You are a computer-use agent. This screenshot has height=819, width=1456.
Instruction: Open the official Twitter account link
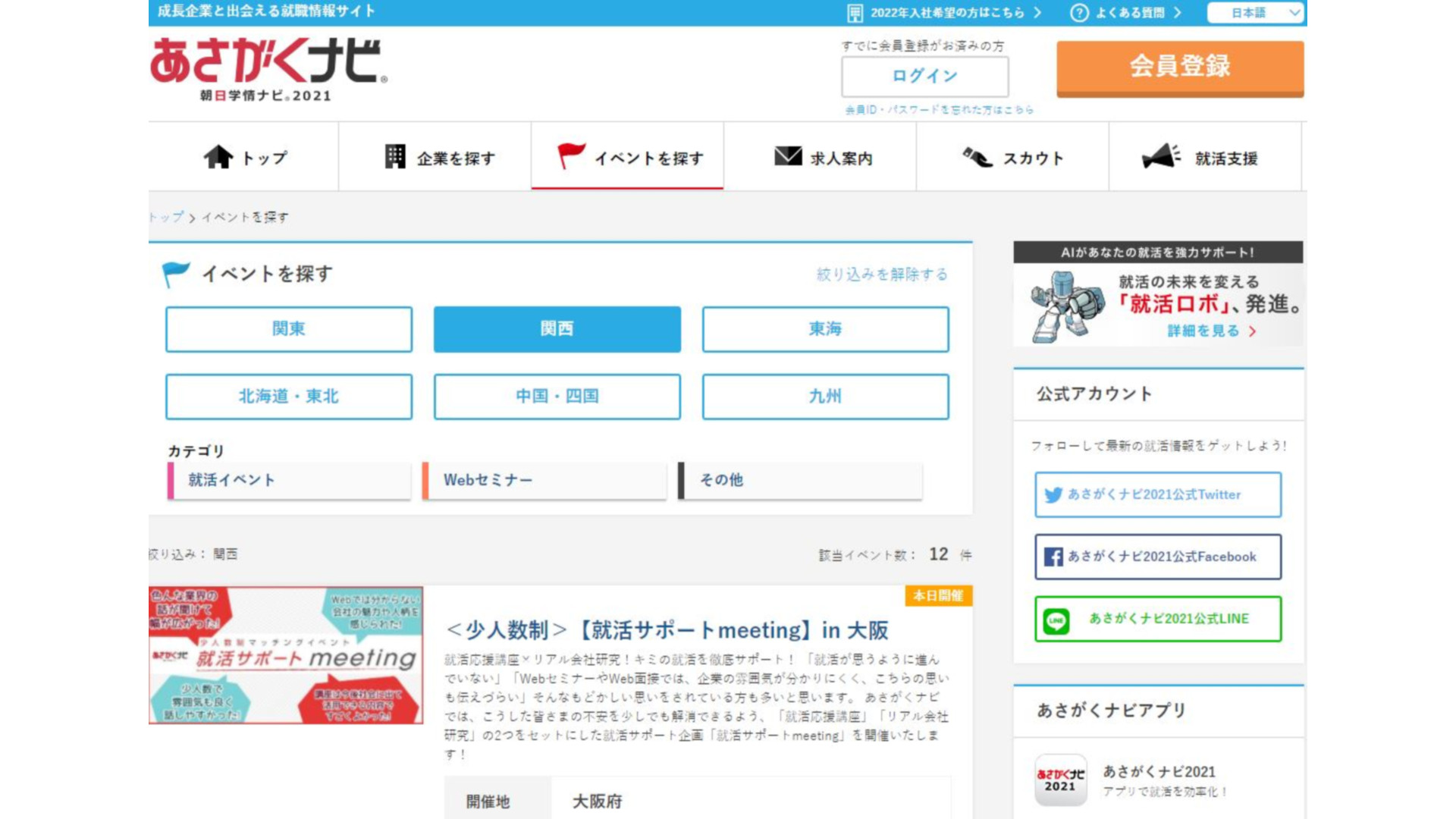[x=1158, y=494]
